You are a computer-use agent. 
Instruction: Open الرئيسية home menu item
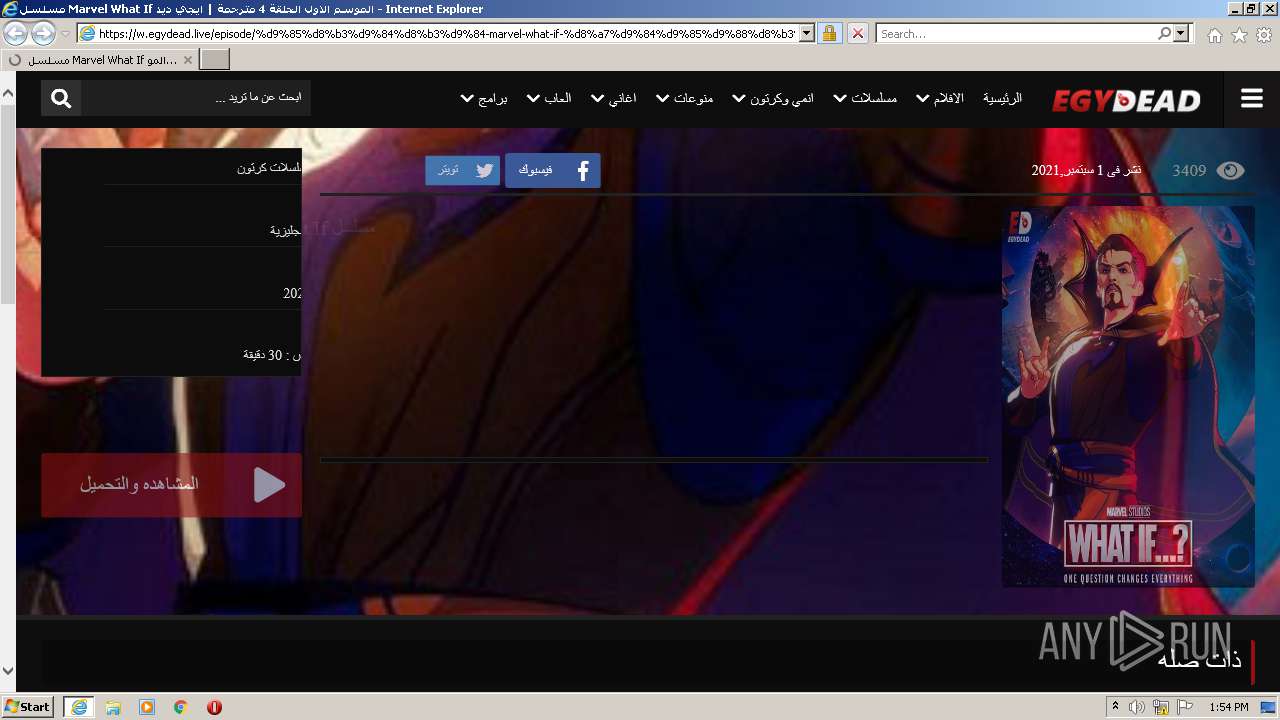1002,98
